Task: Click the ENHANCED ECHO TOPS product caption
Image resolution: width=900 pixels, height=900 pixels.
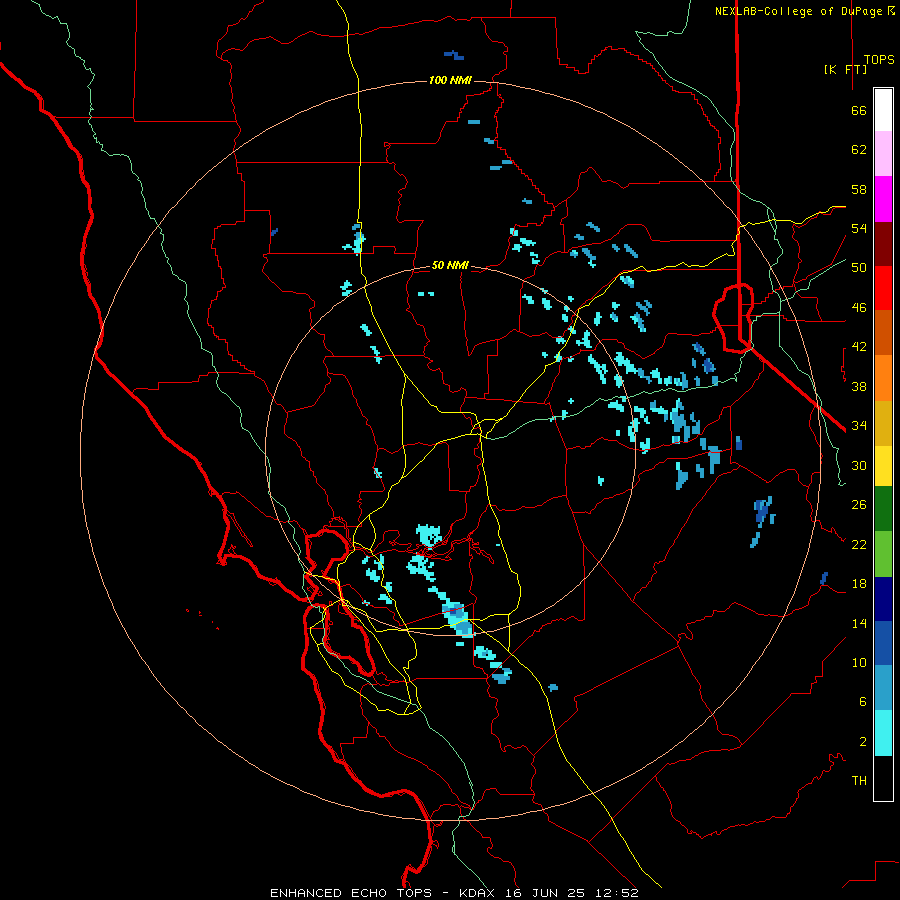Action: click(x=351, y=893)
